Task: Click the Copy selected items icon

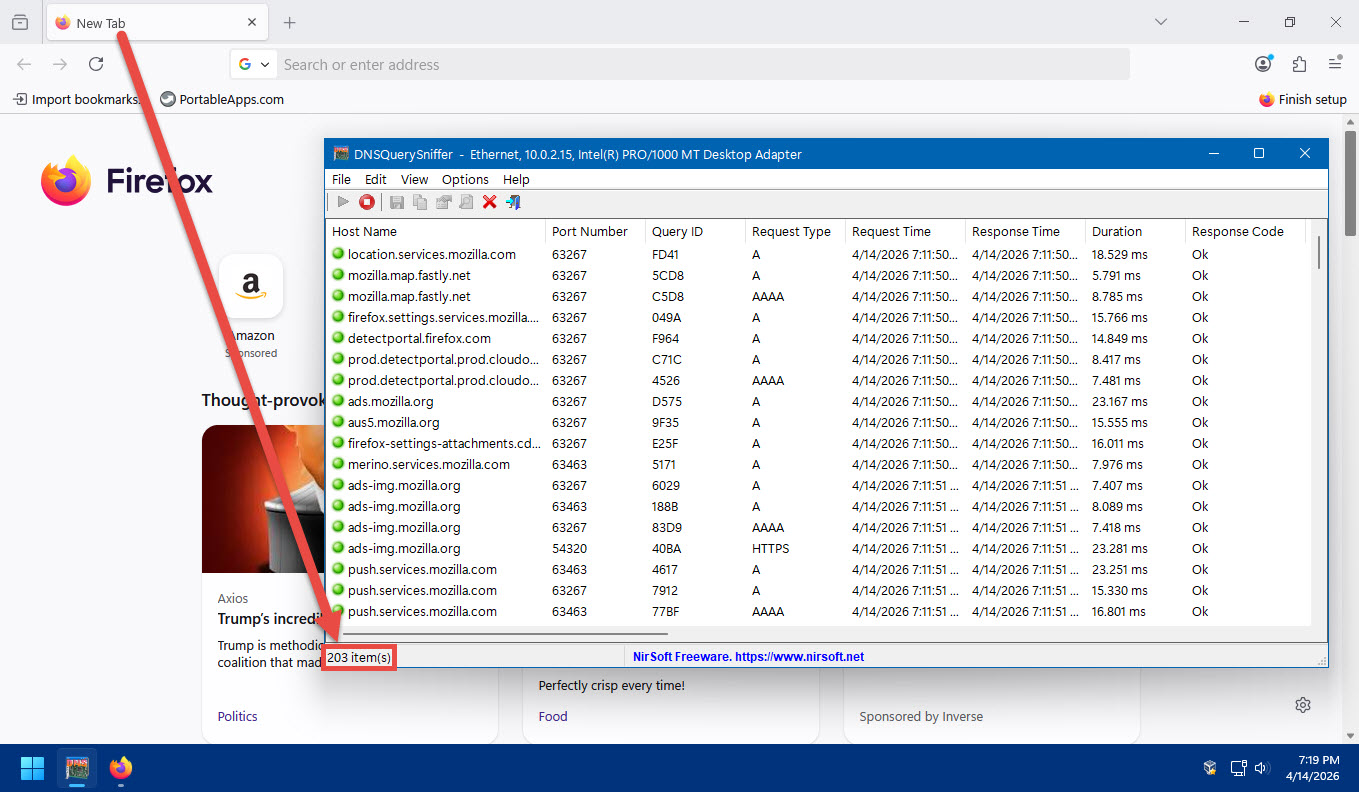Action: tap(420, 202)
